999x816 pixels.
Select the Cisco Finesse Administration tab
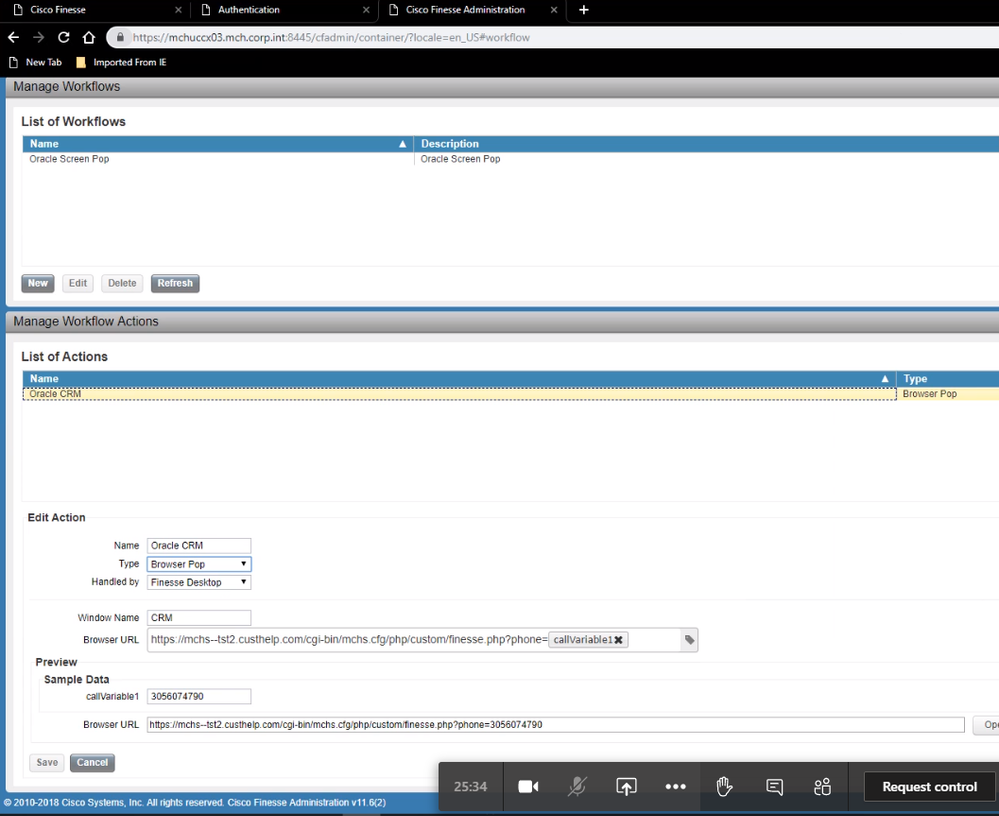click(x=471, y=10)
